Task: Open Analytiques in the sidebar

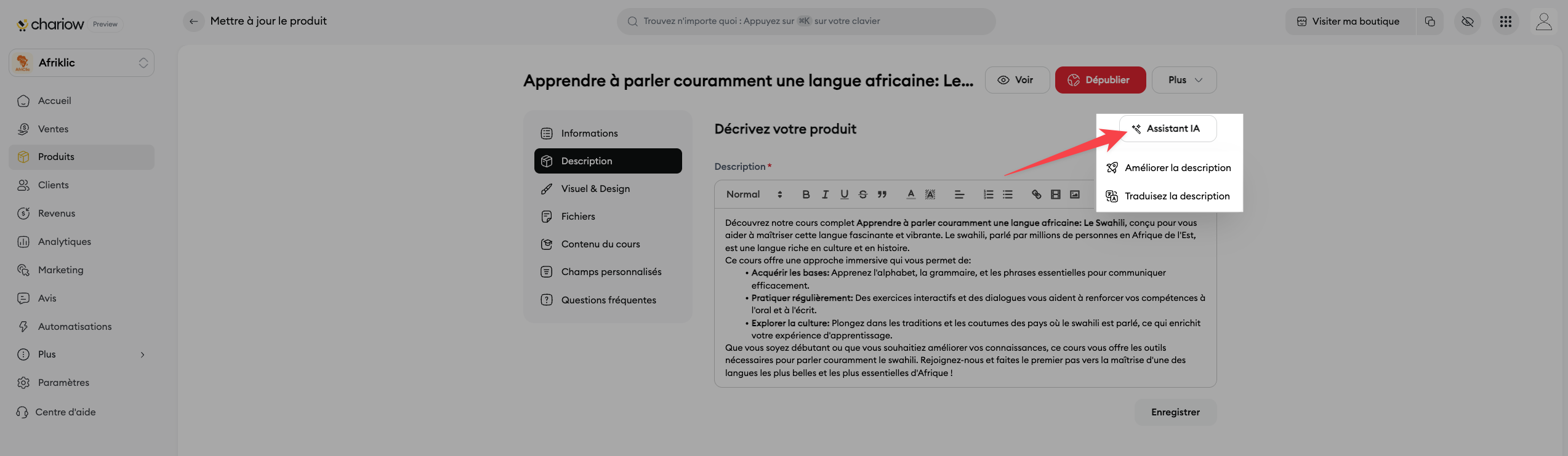Action: click(x=81, y=242)
